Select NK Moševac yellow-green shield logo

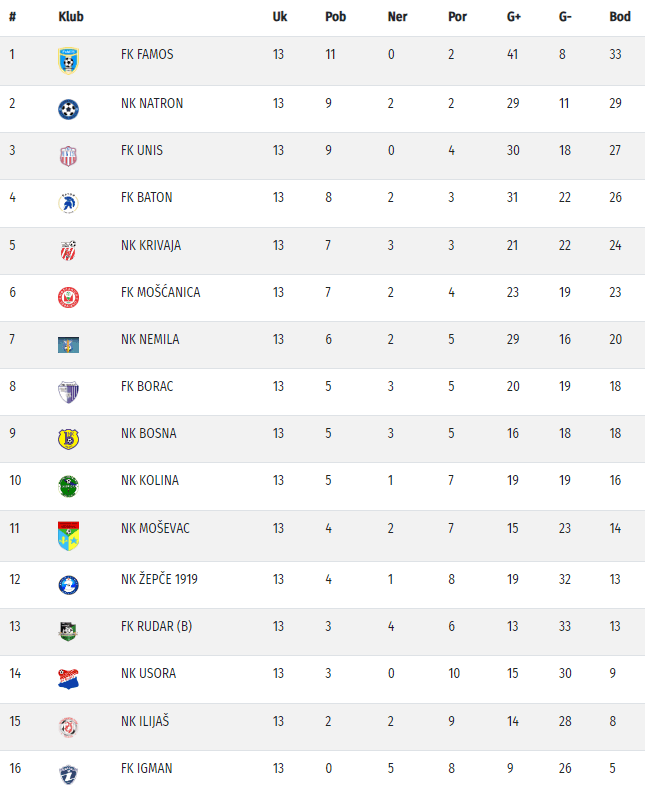click(68, 536)
